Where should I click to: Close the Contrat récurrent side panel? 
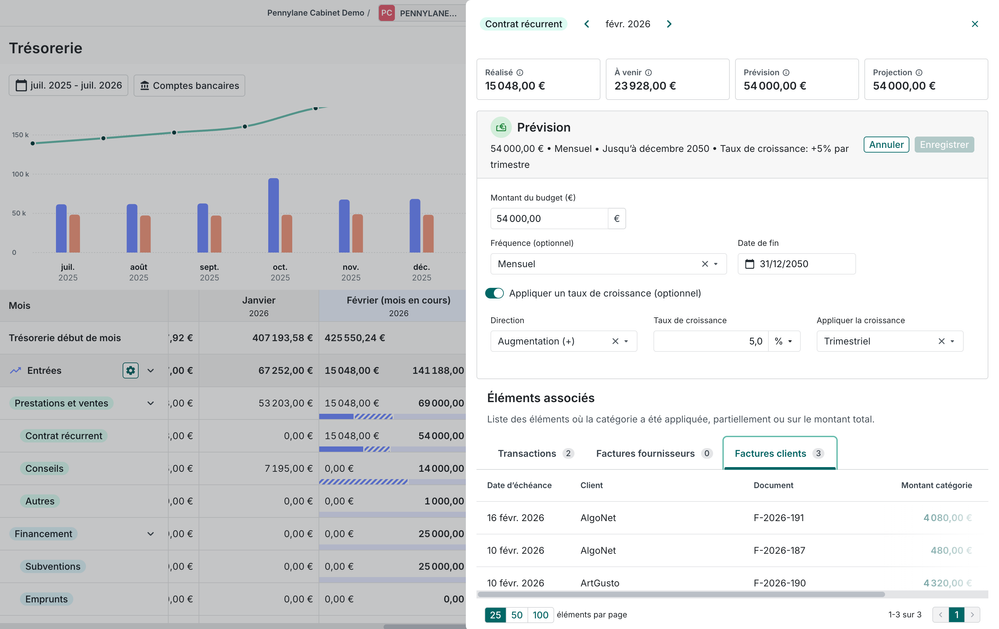975,24
